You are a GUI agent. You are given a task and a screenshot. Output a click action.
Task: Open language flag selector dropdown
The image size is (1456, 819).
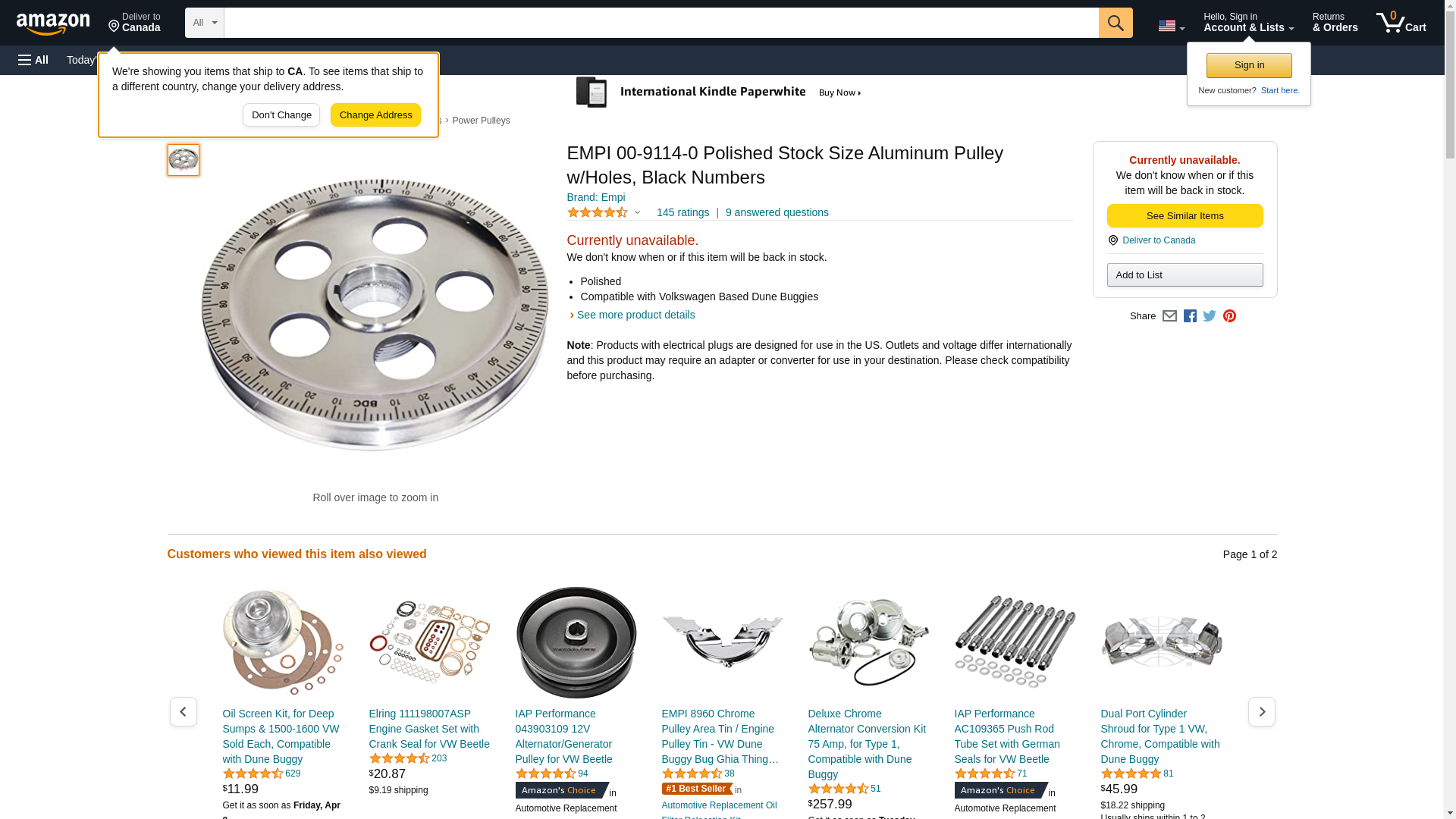click(x=1171, y=26)
